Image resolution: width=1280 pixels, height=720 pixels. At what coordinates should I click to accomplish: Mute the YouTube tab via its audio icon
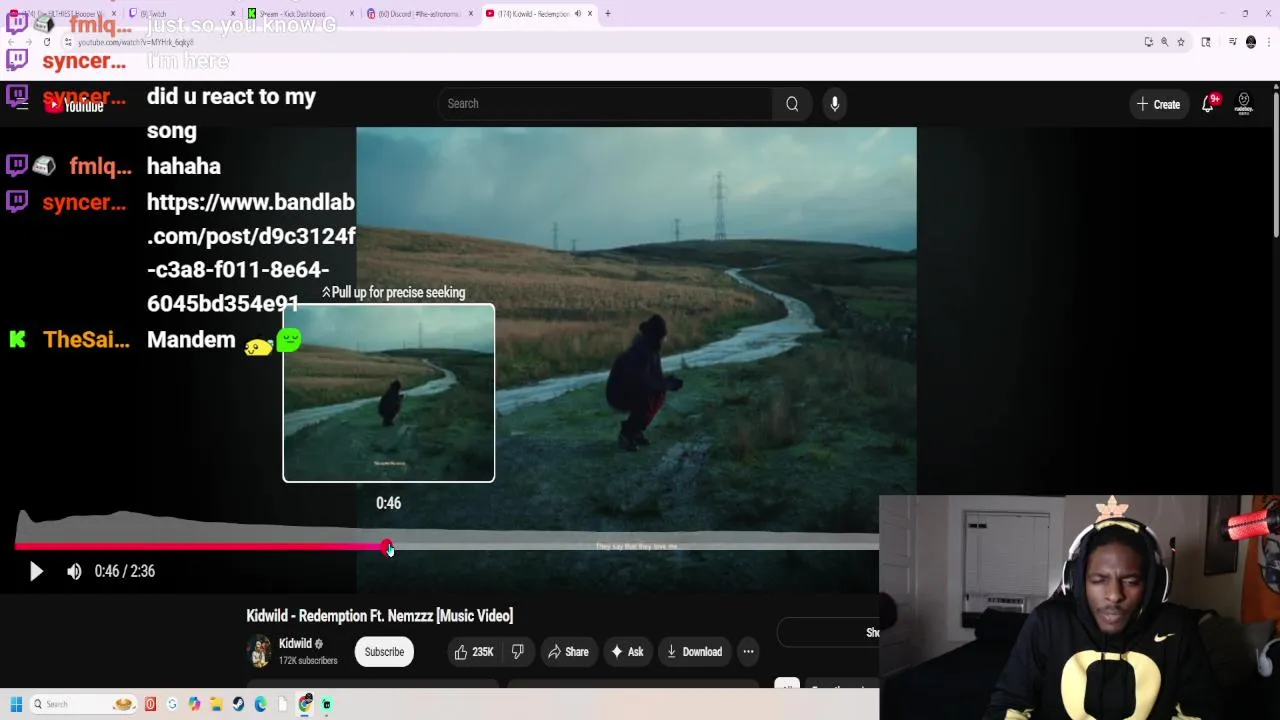point(577,14)
